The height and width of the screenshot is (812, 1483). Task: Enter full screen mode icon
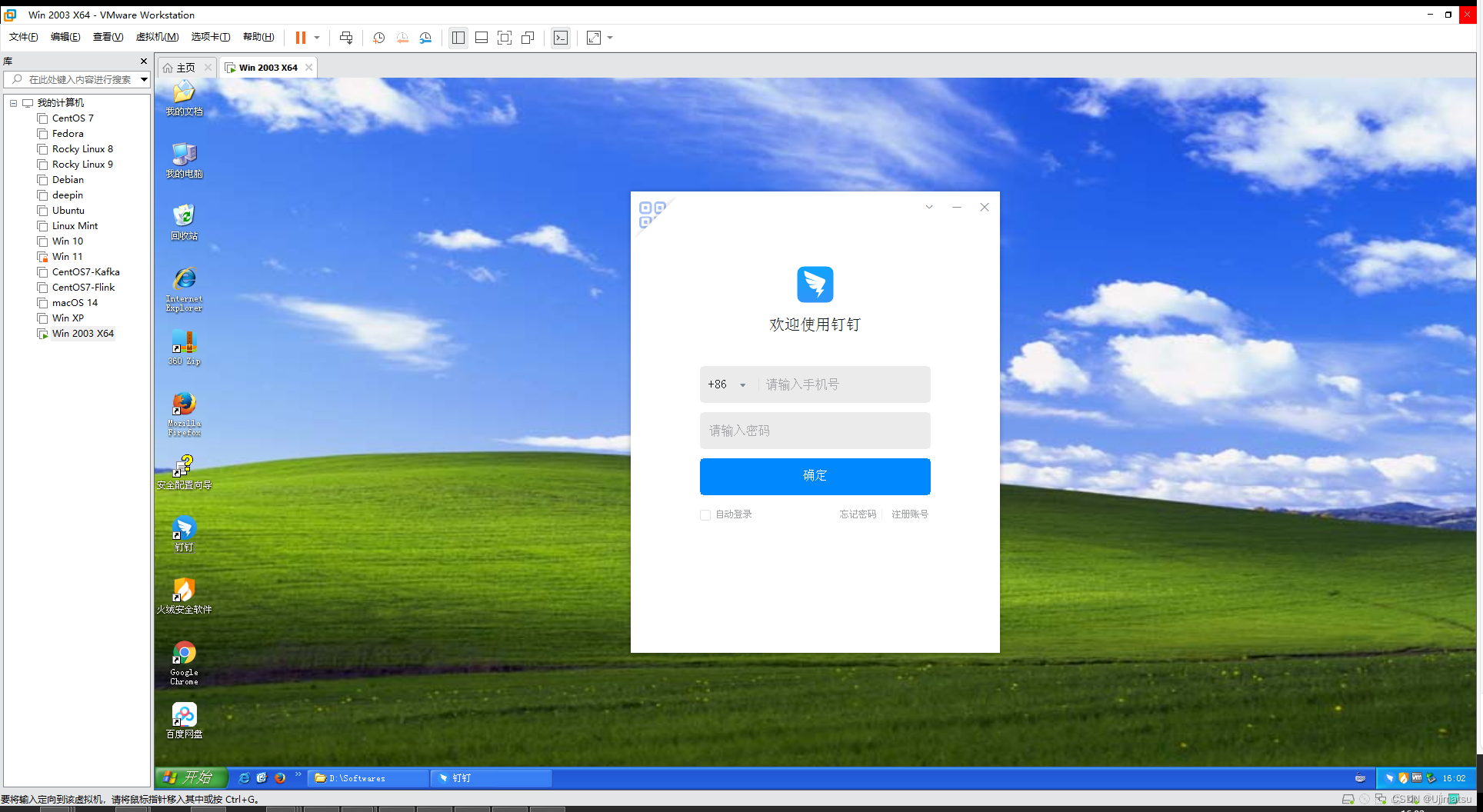click(x=505, y=38)
